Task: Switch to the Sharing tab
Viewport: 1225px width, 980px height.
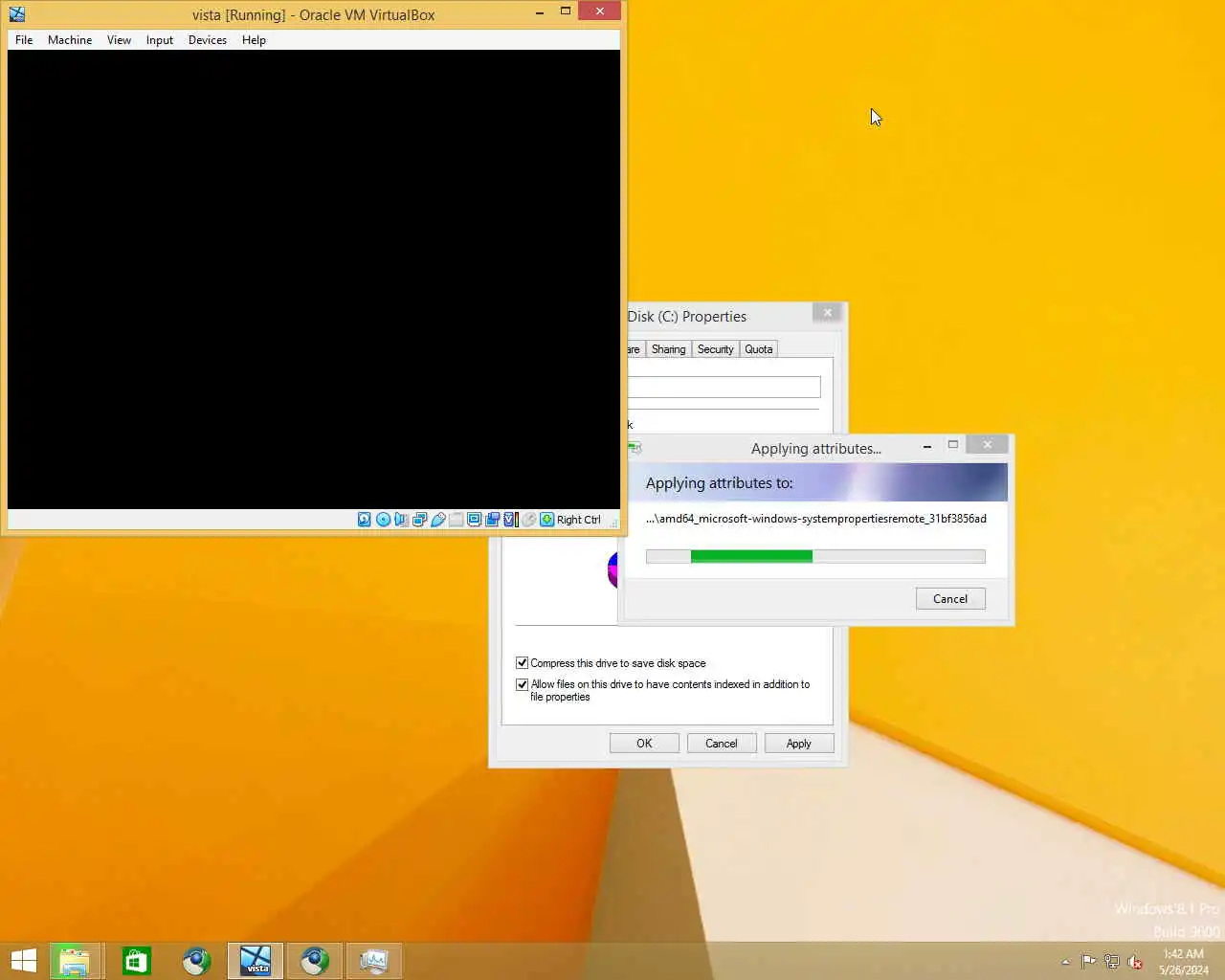Action: 668,349
